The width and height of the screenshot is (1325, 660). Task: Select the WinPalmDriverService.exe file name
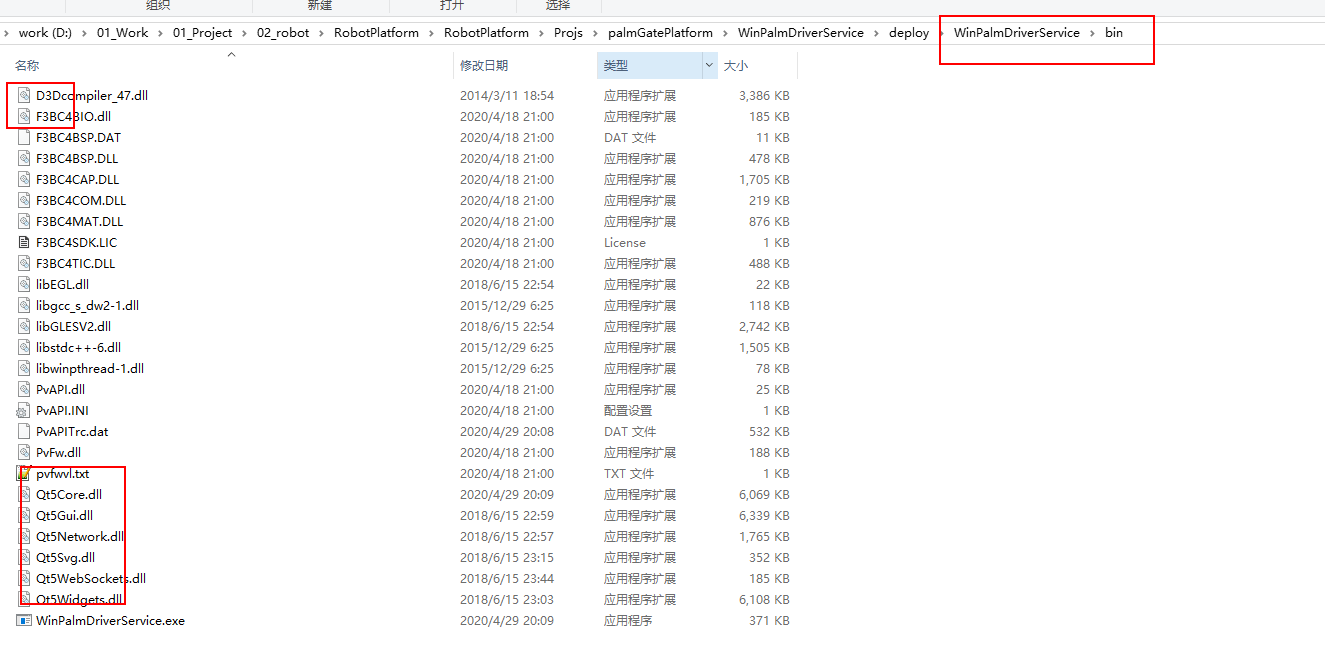click(x=110, y=620)
